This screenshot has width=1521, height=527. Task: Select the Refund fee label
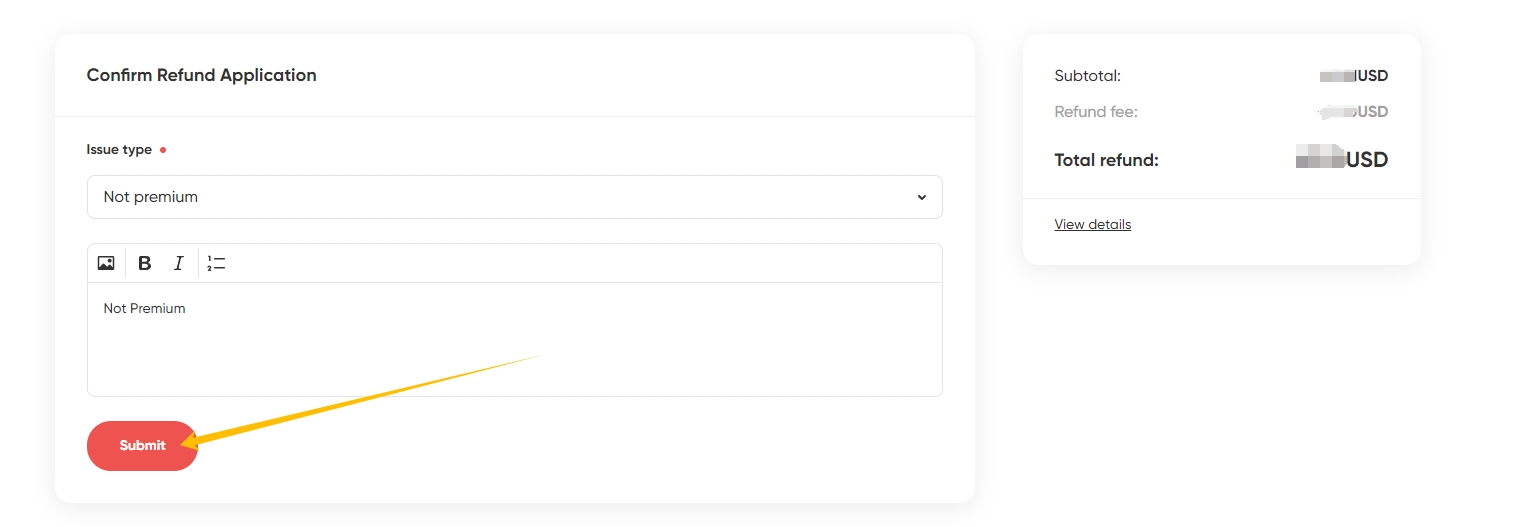coord(1096,112)
